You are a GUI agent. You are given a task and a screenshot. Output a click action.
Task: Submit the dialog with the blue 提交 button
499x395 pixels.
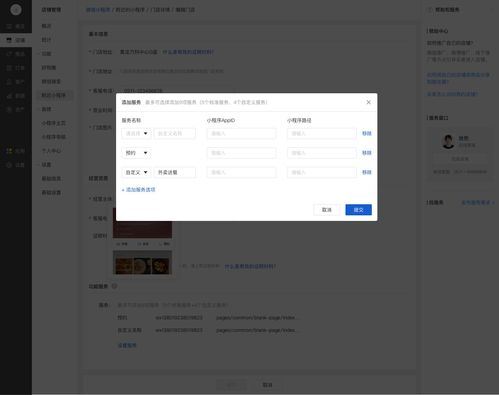pyautogui.click(x=358, y=210)
